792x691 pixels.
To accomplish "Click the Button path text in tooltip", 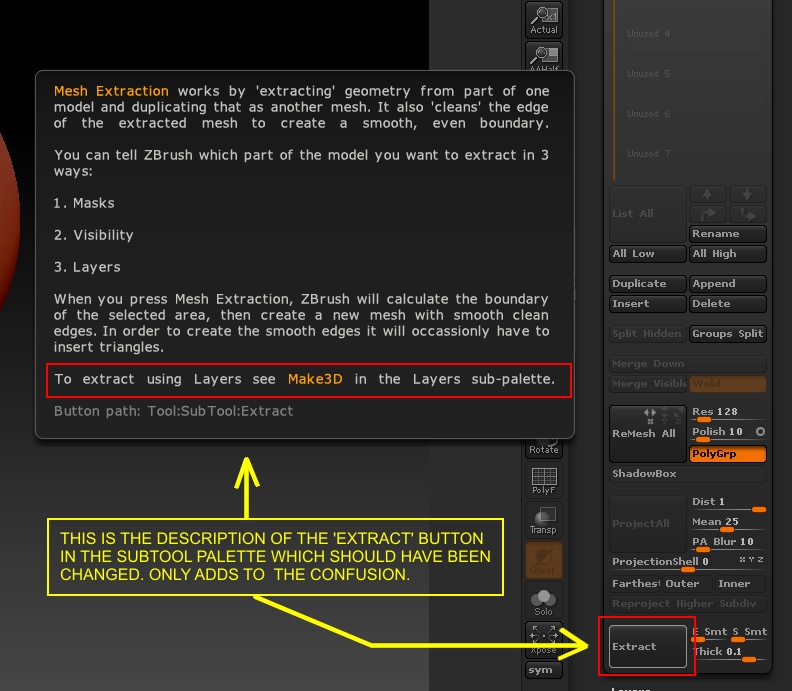I will pyautogui.click(x=173, y=411).
